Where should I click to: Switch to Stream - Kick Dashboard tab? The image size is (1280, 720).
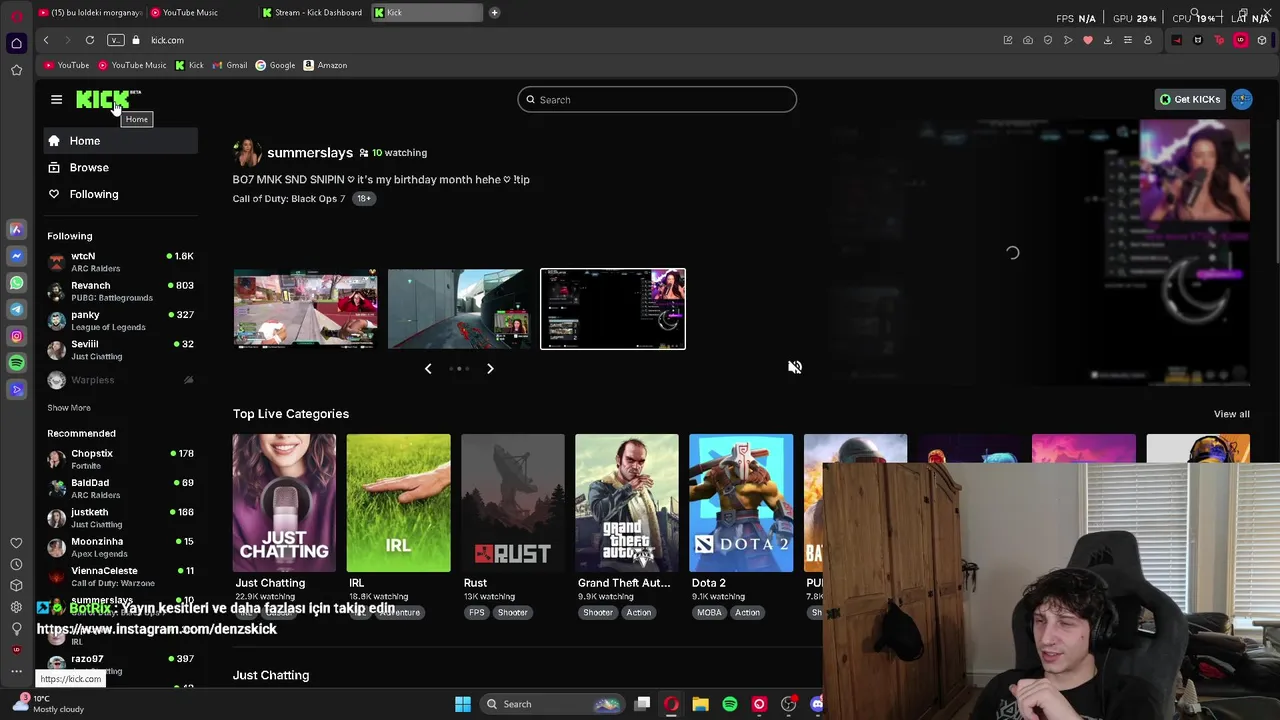pos(312,12)
